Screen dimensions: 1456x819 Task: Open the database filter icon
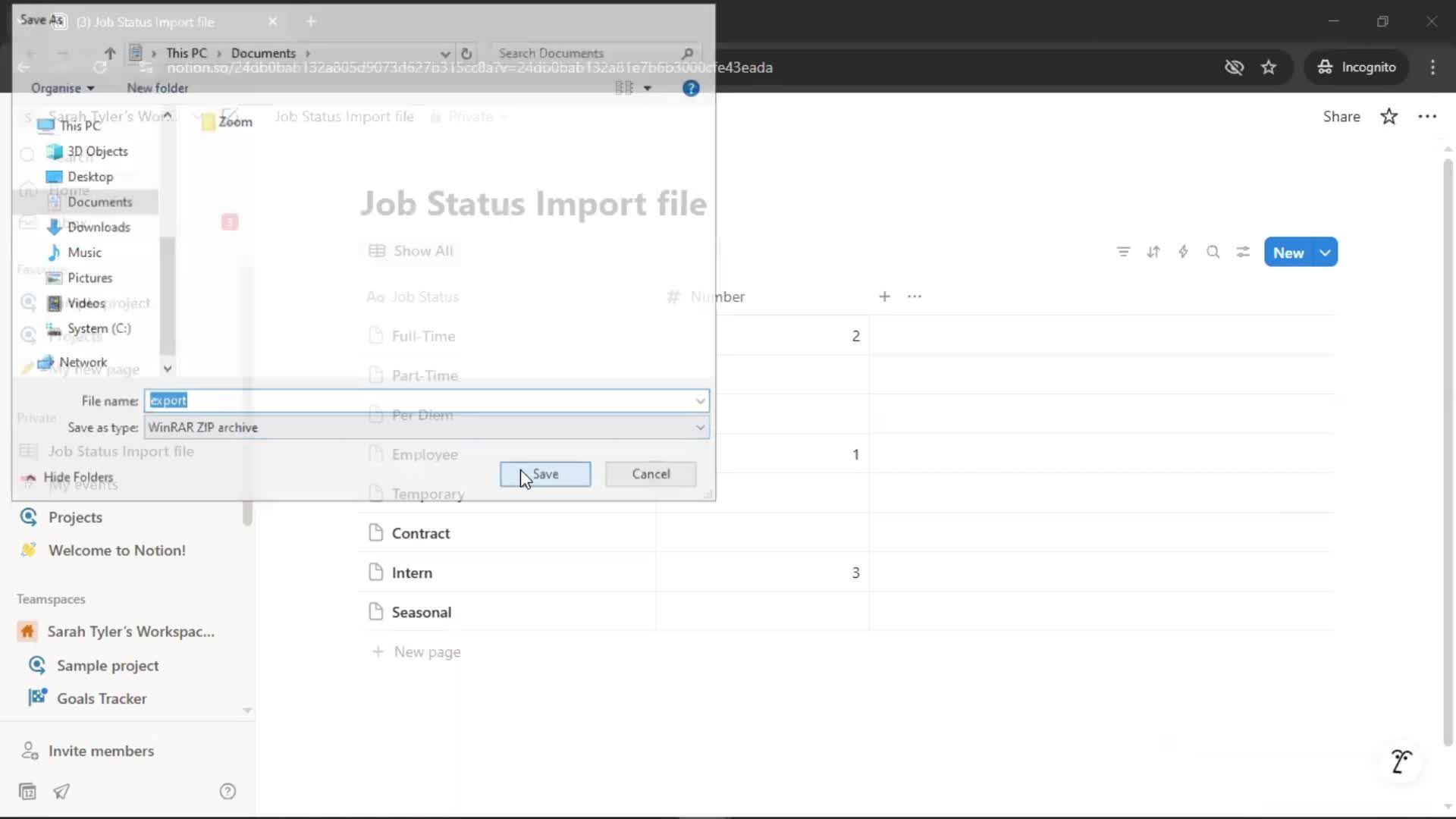point(1123,253)
